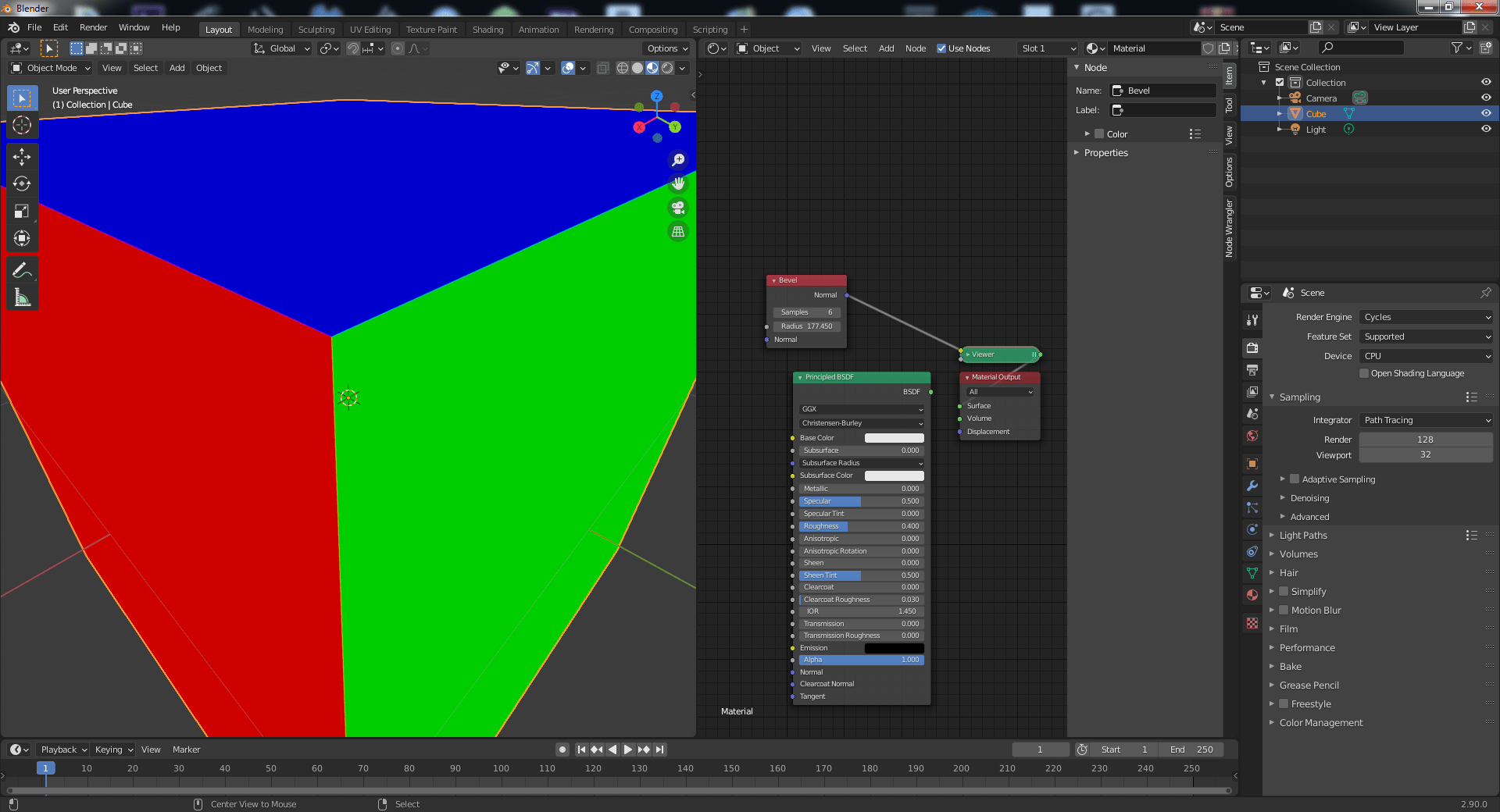The height and width of the screenshot is (812, 1500).
Task: Open the Device dropdown set to CPU
Action: pos(1425,356)
